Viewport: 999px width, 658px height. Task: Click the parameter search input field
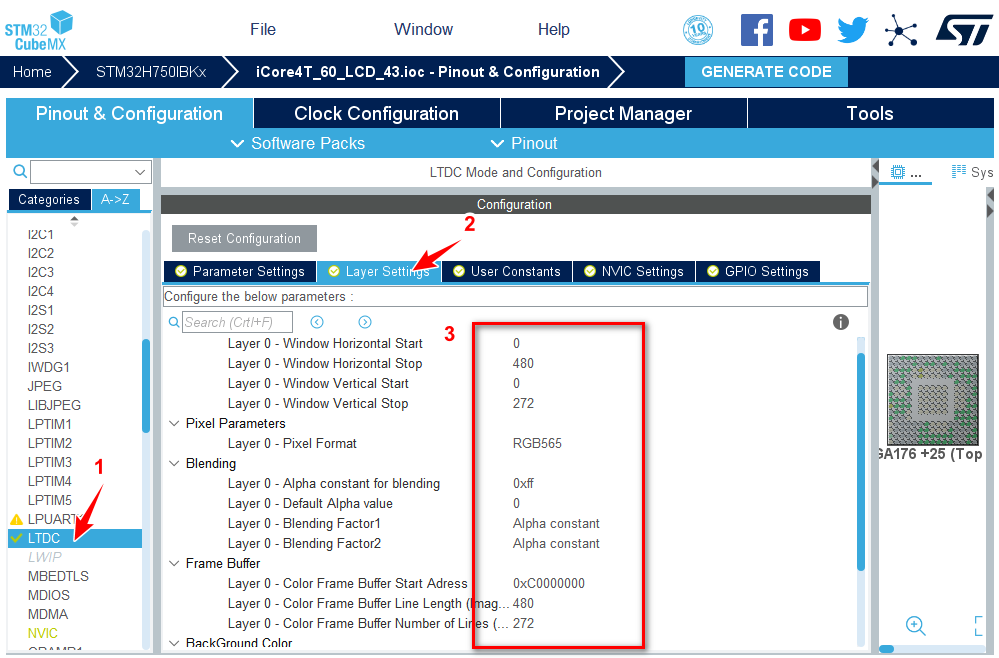(x=237, y=322)
